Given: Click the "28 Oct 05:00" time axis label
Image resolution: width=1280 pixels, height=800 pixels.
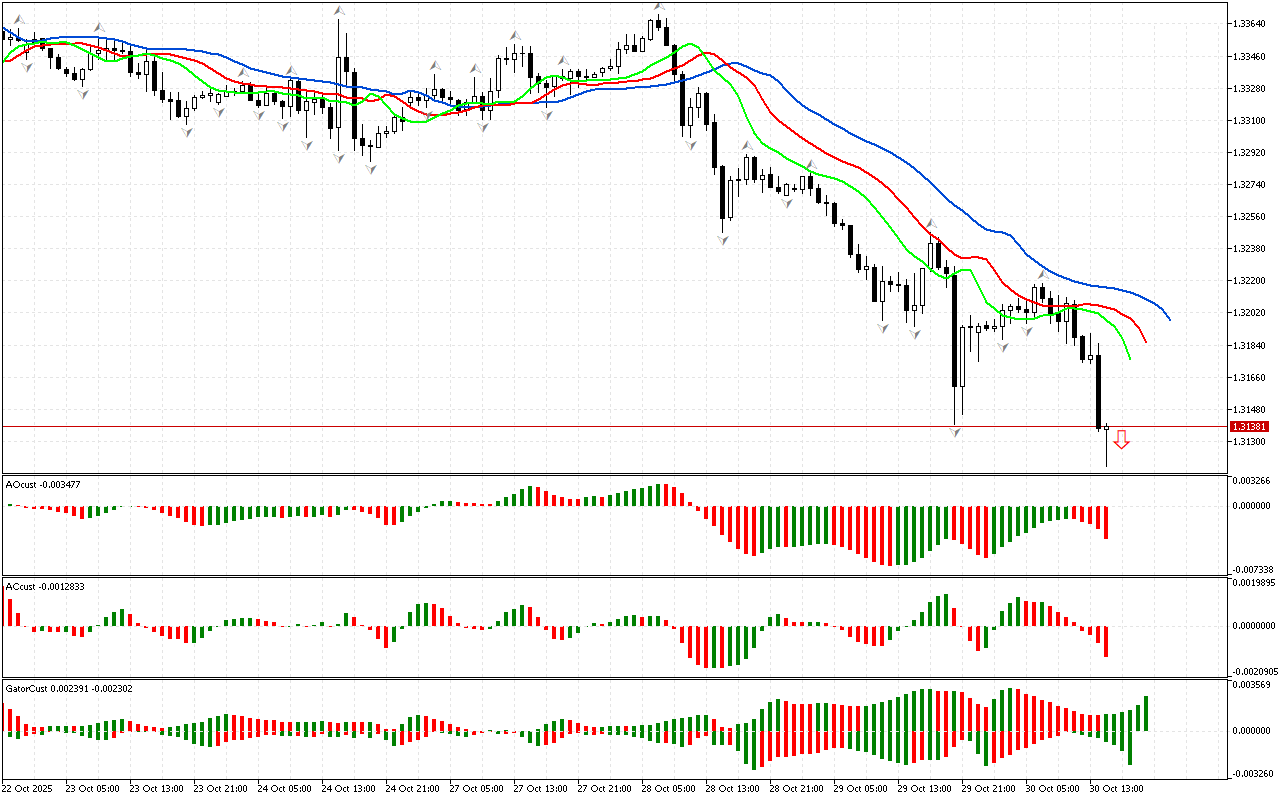Looking at the screenshot, I should (669, 788).
